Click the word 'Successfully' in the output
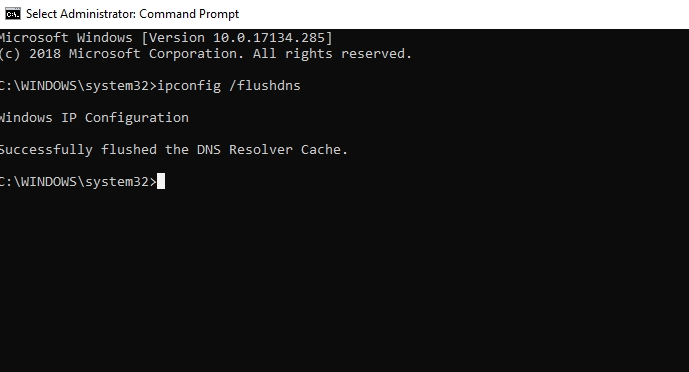 coord(46,150)
